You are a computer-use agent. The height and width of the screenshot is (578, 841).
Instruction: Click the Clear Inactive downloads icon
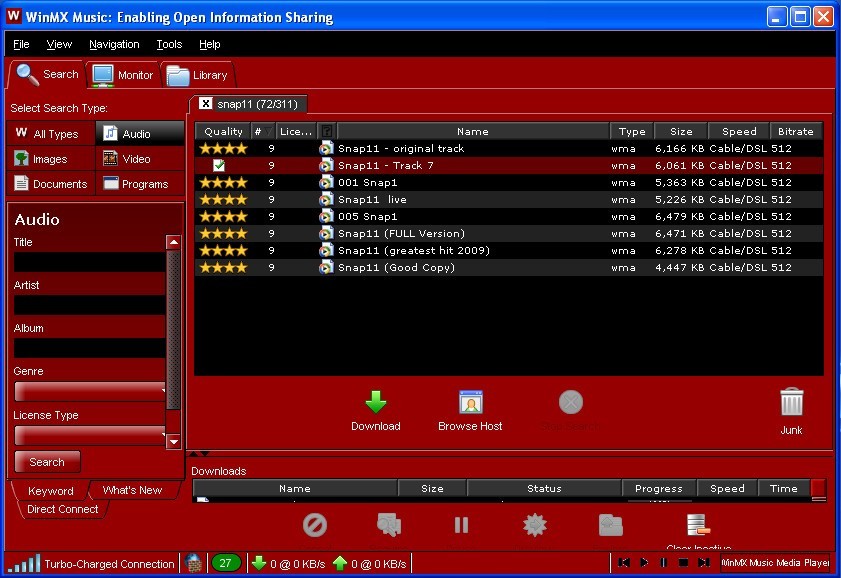click(x=698, y=525)
